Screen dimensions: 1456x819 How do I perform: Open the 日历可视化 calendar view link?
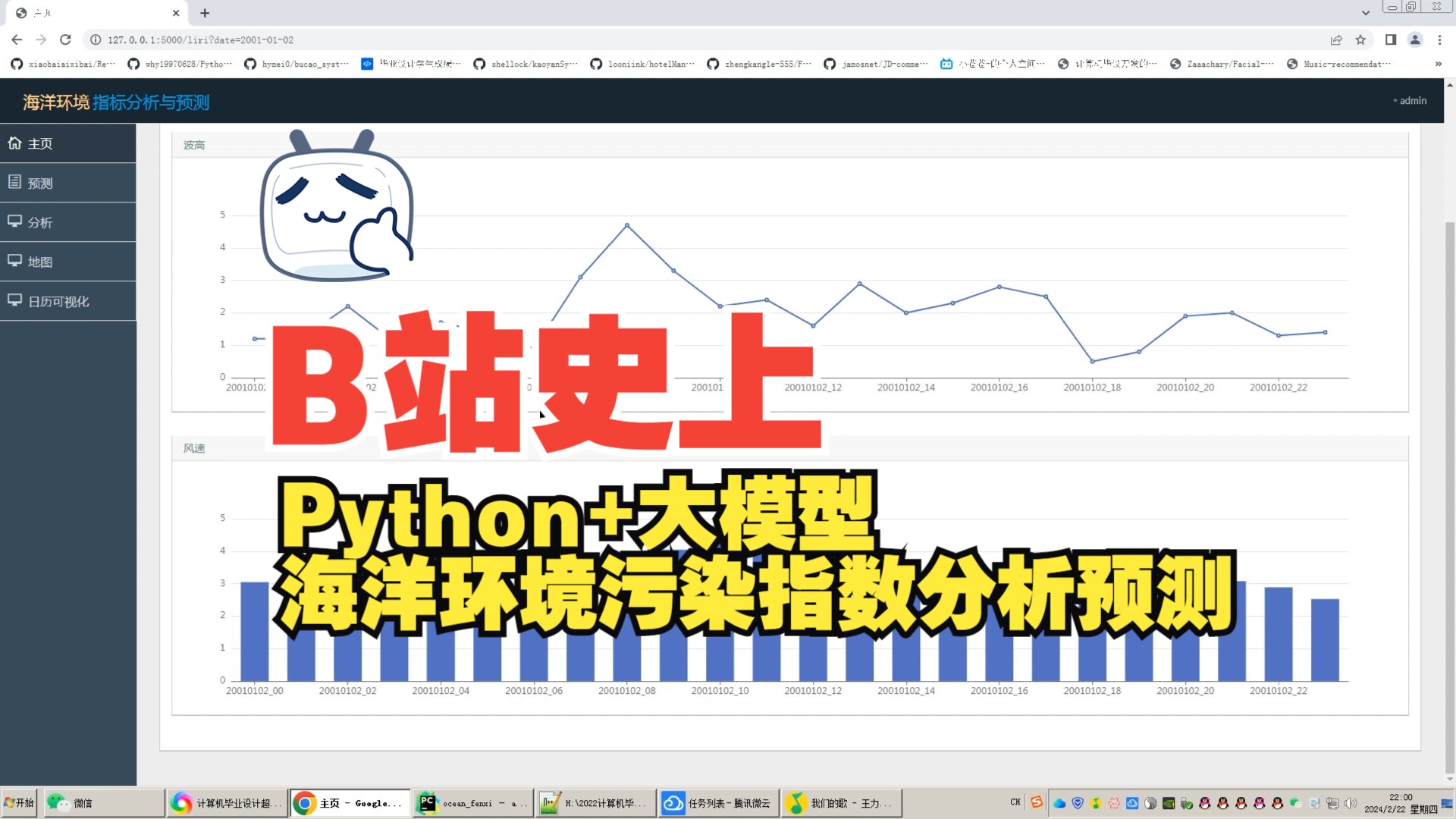click(58, 301)
